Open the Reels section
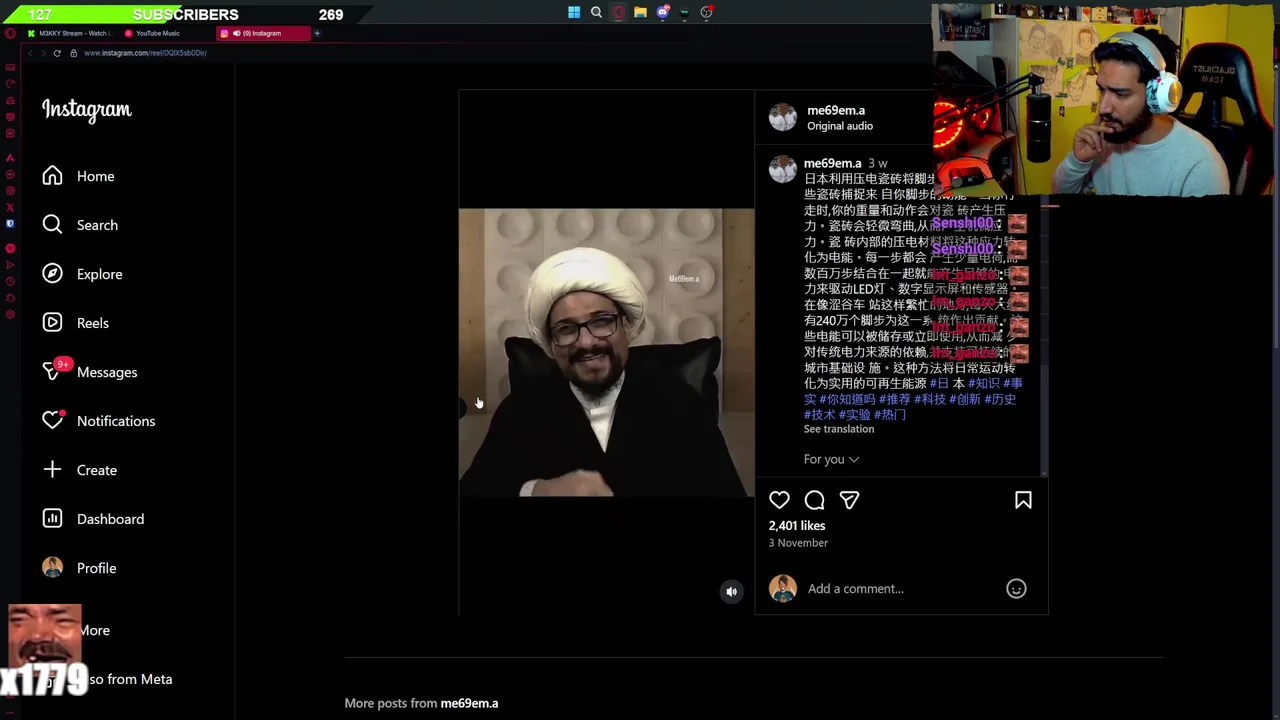The image size is (1280, 720). (75, 323)
